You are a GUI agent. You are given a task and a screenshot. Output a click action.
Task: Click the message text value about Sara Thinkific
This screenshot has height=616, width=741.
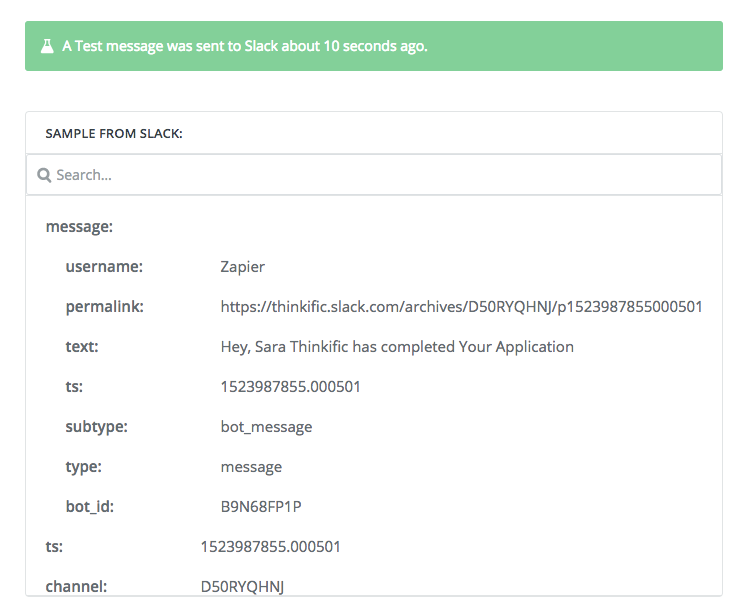(x=397, y=347)
